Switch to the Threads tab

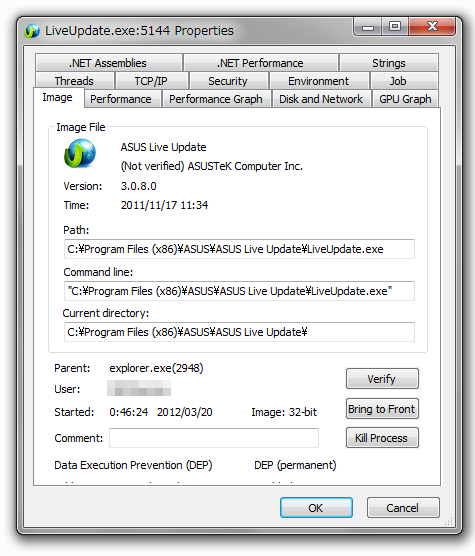tap(74, 81)
